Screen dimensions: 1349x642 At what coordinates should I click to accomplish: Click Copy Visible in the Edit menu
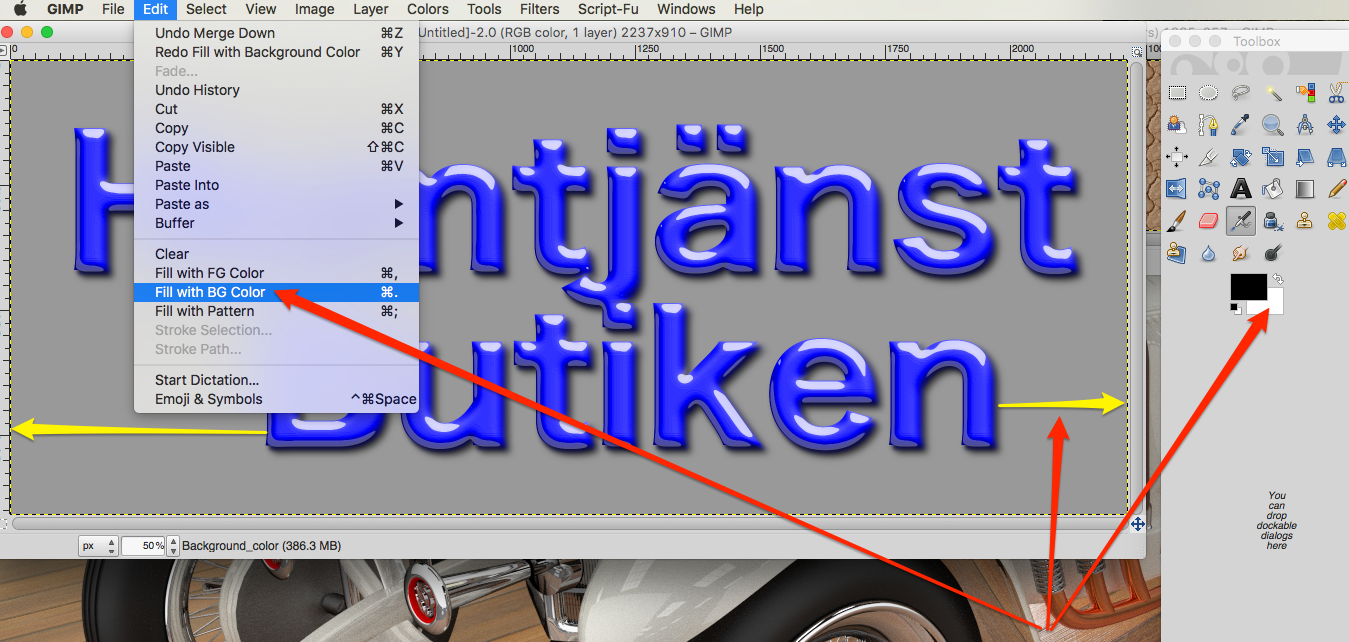pos(278,147)
